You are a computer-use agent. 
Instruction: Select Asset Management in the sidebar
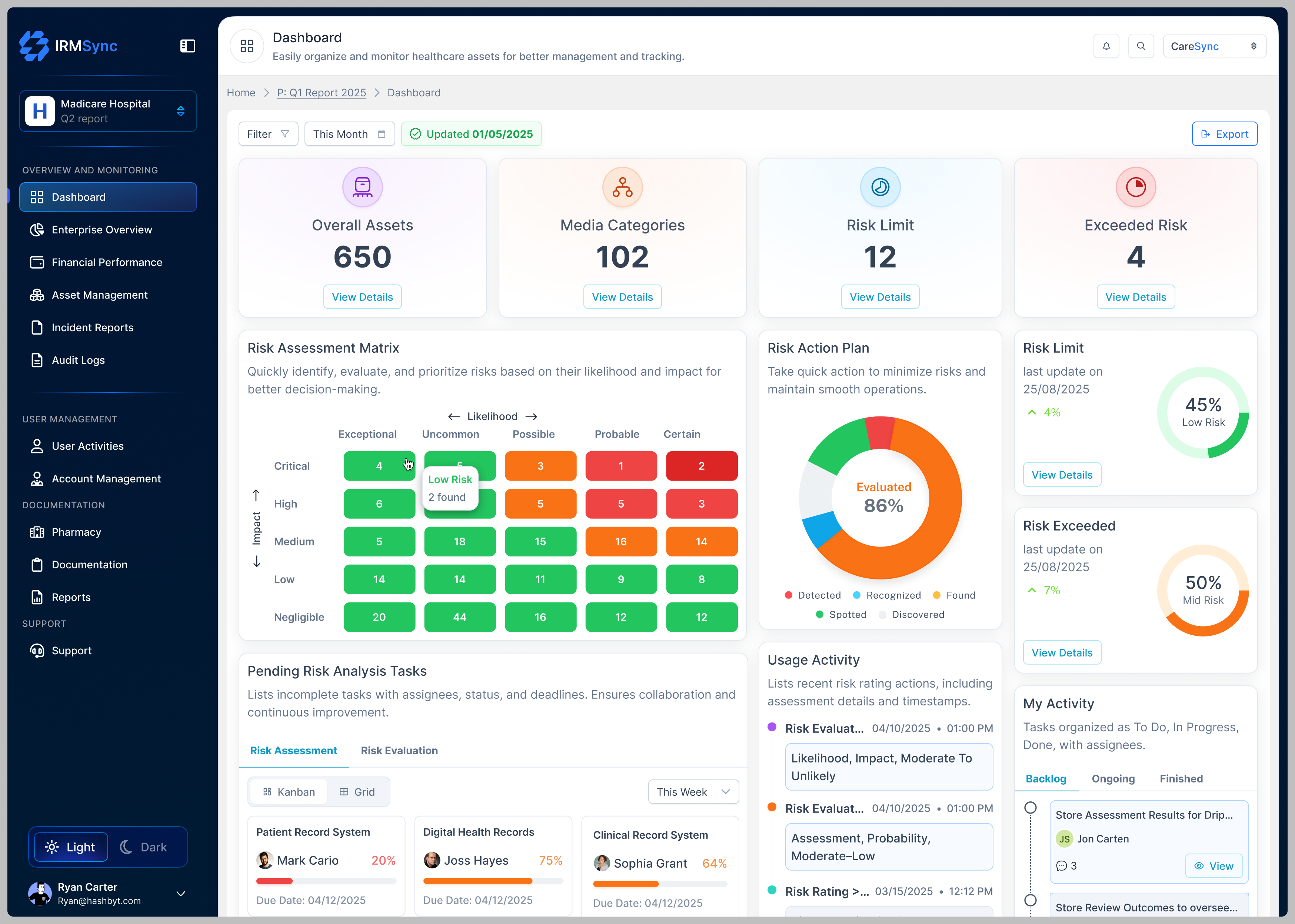pyautogui.click(x=100, y=295)
